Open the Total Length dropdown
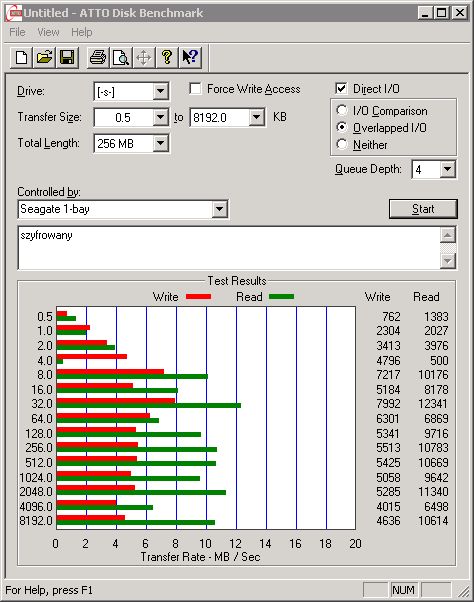The width and height of the screenshot is (474, 602). coord(160,144)
